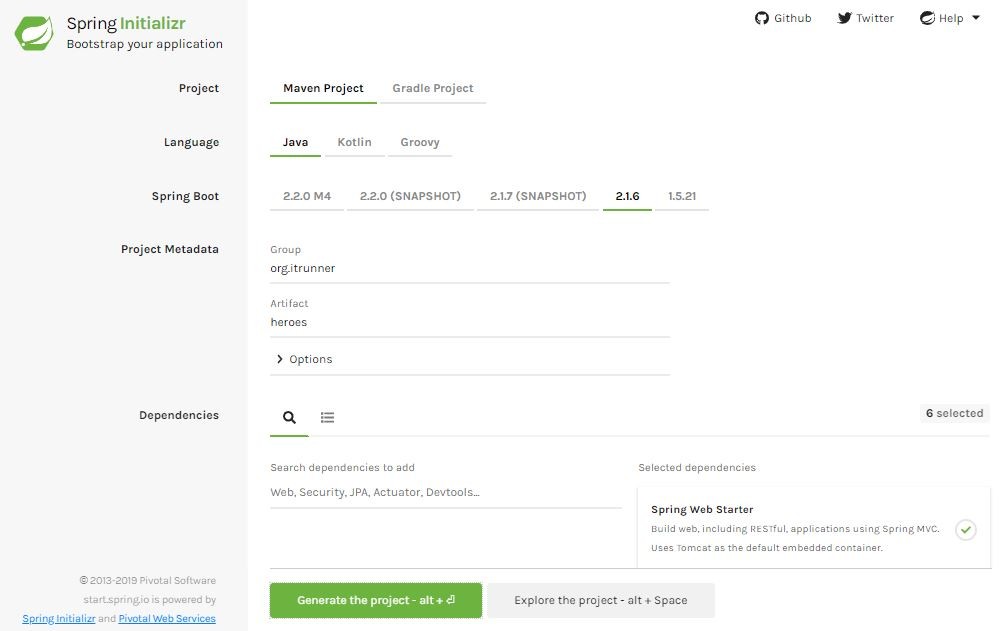Focus the Group input field

coord(470,269)
